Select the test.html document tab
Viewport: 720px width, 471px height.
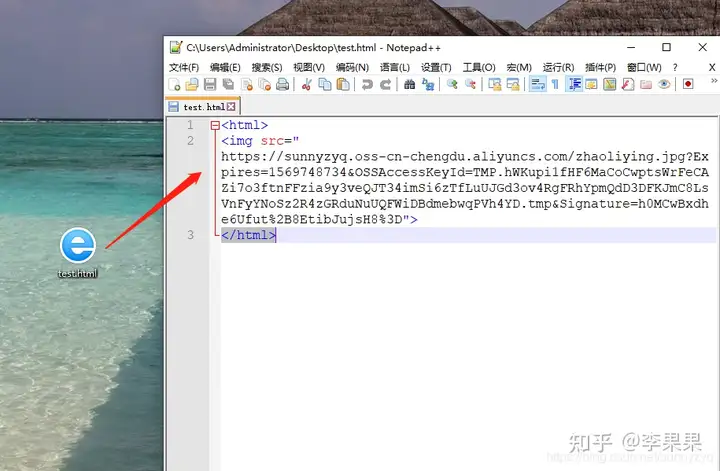click(x=202, y=107)
